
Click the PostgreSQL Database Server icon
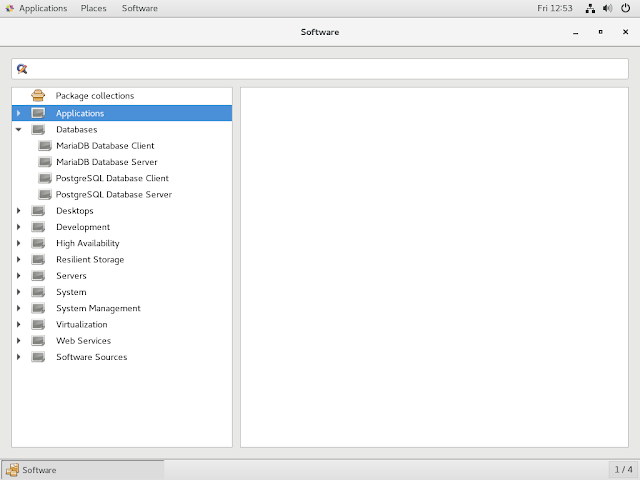(45, 194)
